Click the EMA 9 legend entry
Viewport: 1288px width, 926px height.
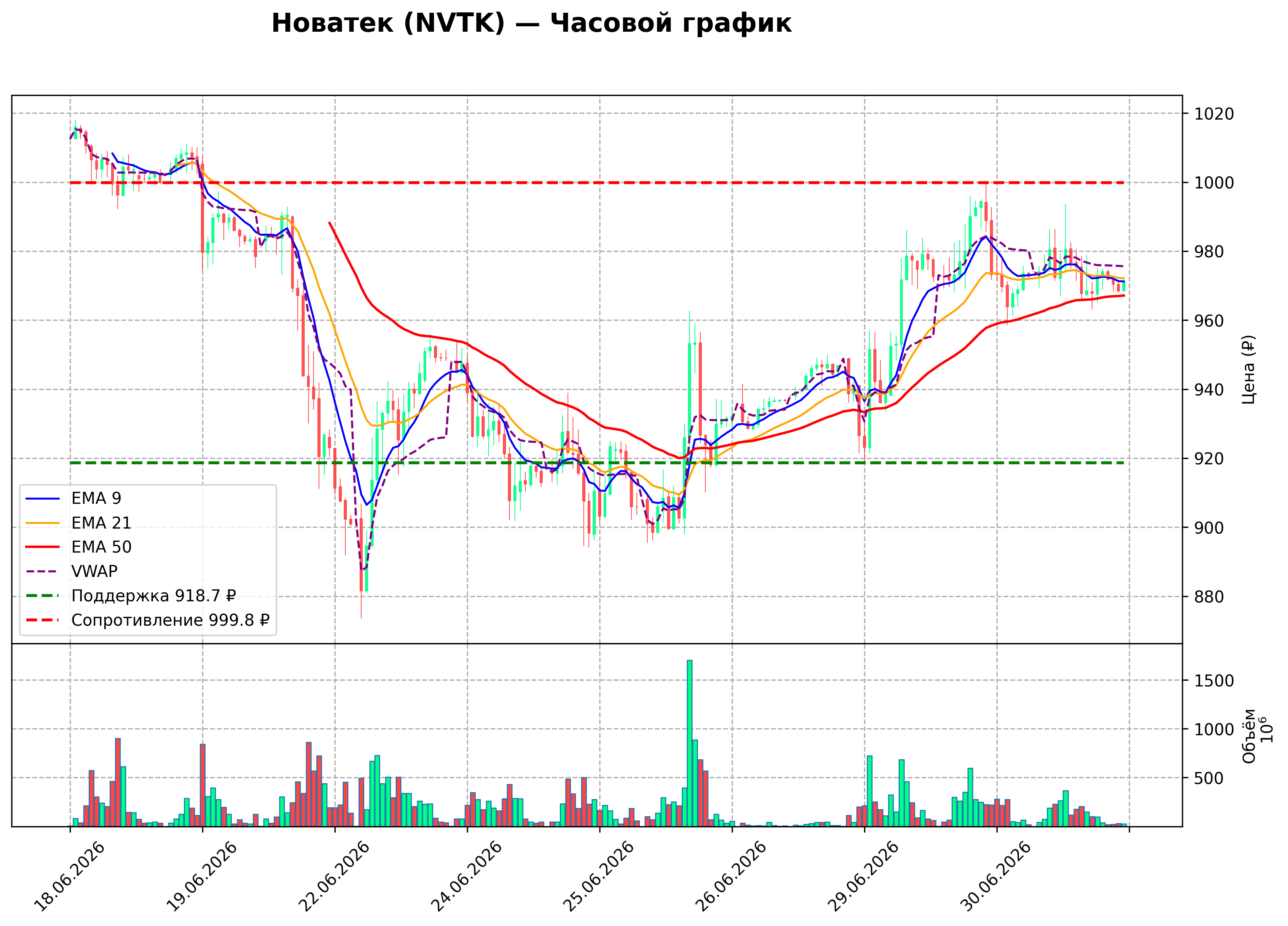tap(73, 498)
